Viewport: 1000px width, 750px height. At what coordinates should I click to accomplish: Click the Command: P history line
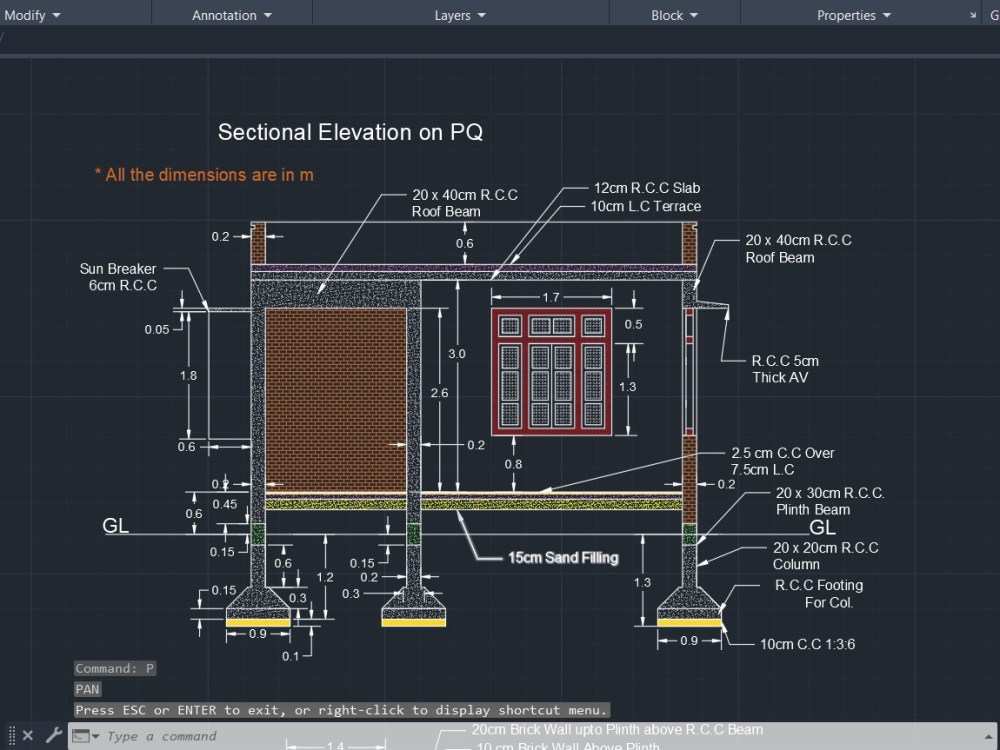115,667
